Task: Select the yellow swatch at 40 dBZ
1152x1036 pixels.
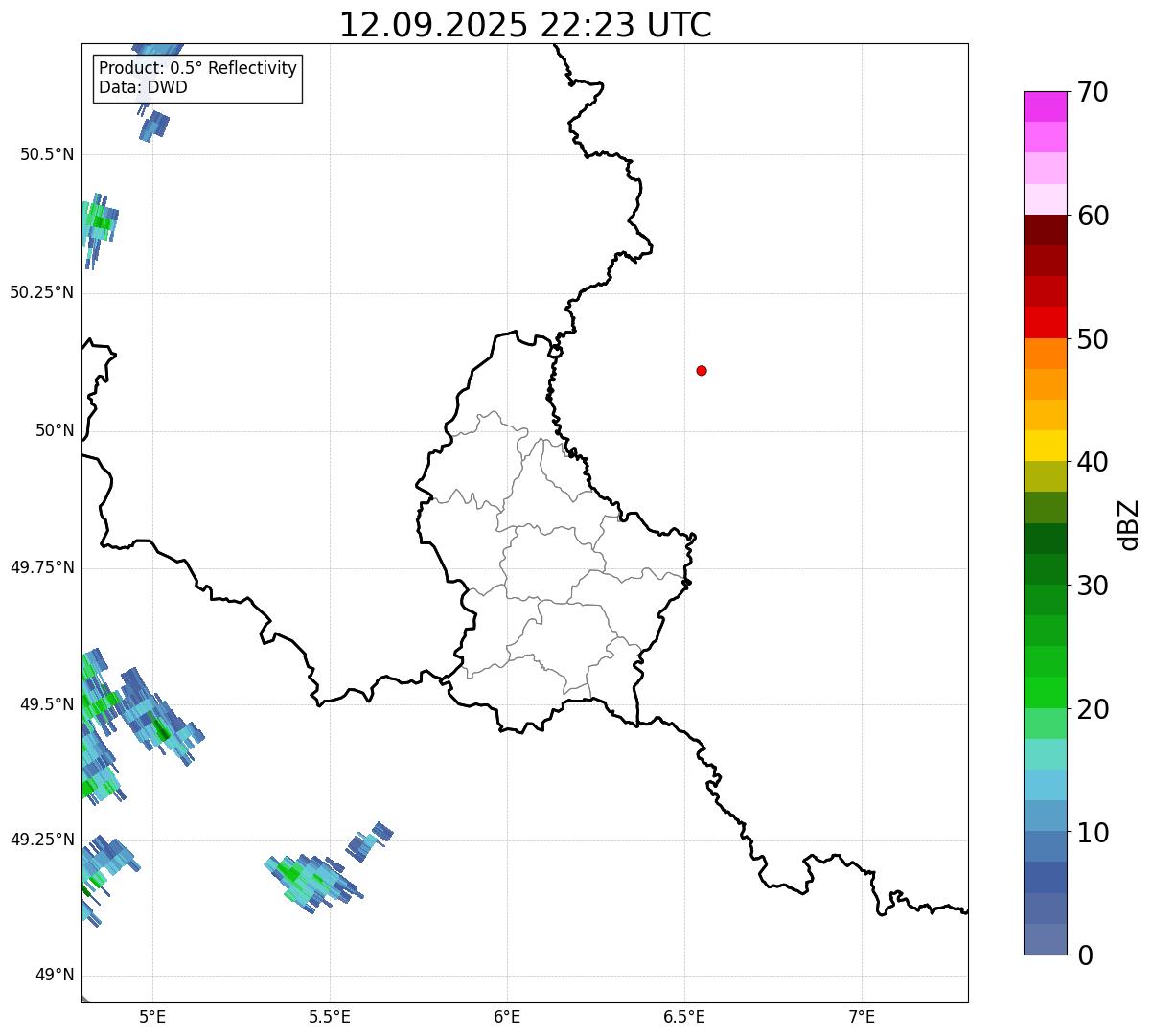Action: (x=1045, y=447)
